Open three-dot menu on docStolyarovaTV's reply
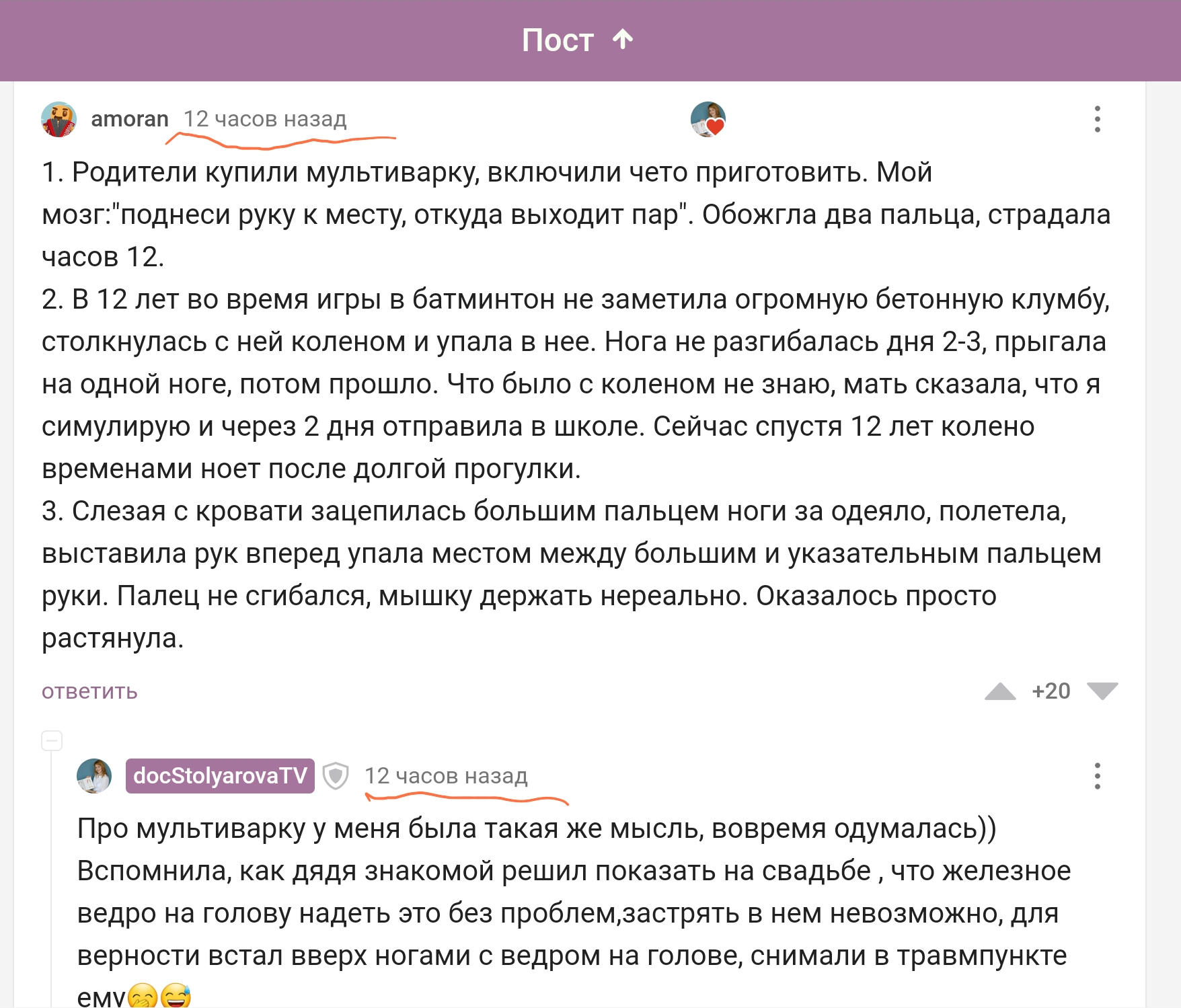The width and height of the screenshot is (1181, 1008). pos(1097,776)
